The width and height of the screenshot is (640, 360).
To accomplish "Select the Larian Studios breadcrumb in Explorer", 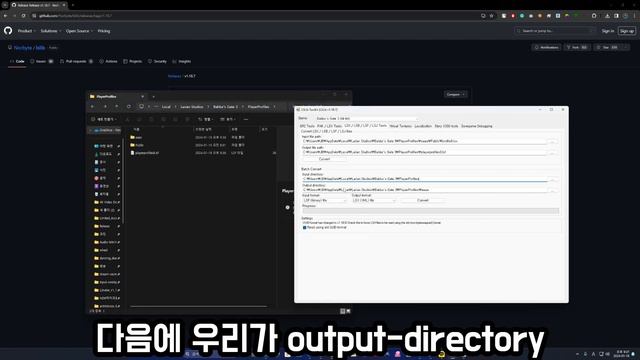I will point(191,107).
